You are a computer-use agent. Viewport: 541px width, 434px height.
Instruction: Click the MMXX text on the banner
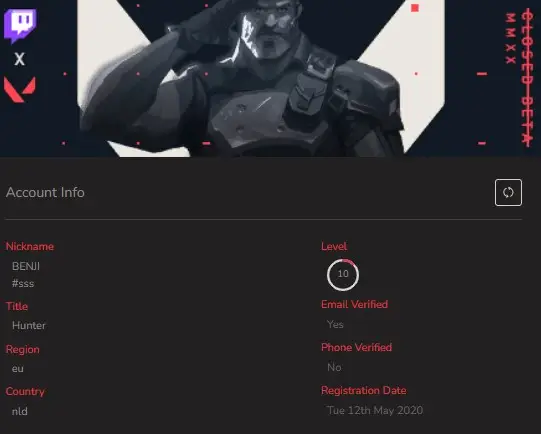point(511,39)
